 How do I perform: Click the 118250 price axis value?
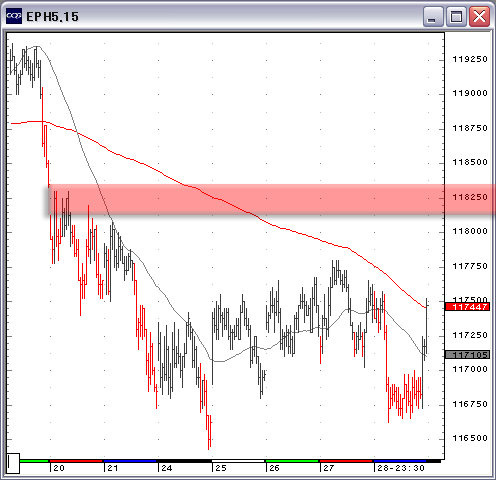pyautogui.click(x=469, y=197)
